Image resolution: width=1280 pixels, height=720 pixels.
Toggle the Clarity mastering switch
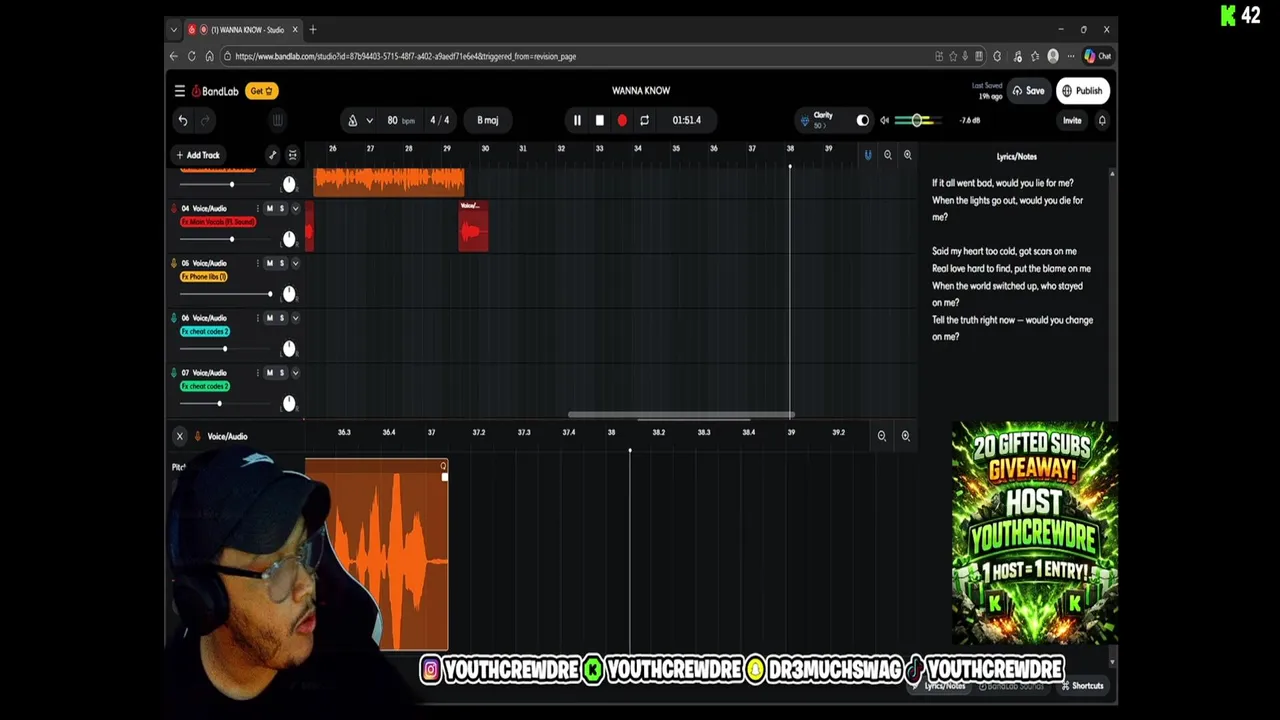tap(863, 120)
